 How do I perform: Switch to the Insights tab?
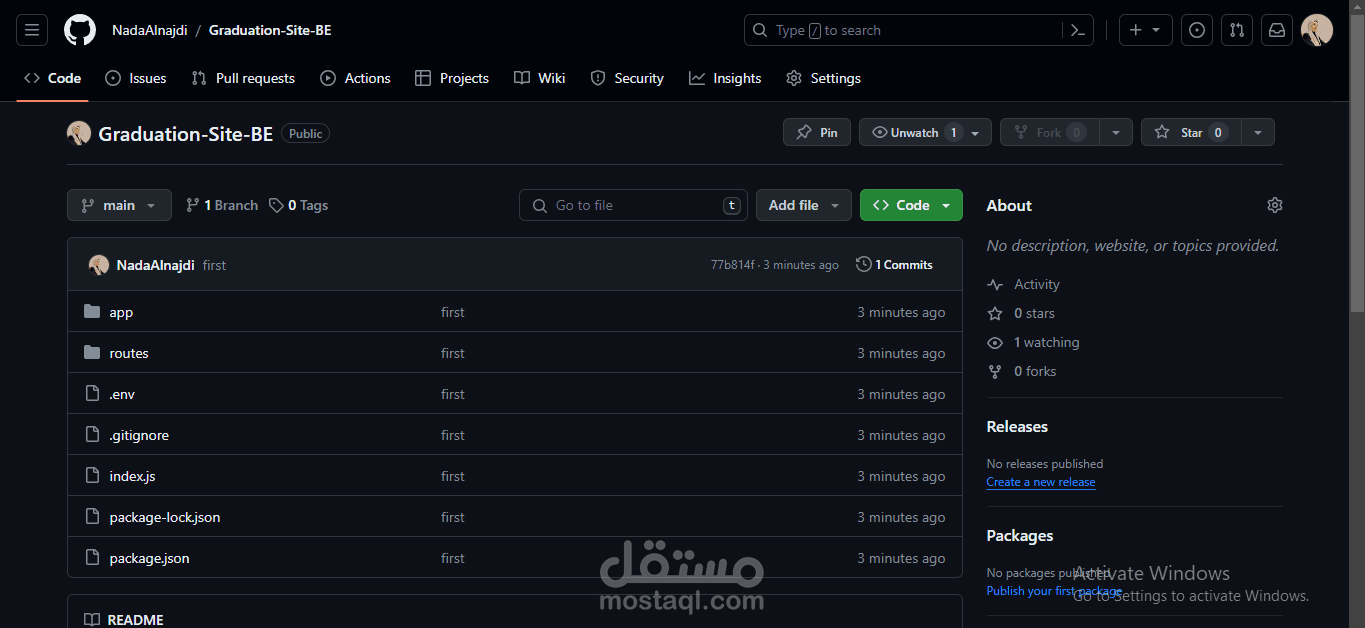(x=725, y=78)
